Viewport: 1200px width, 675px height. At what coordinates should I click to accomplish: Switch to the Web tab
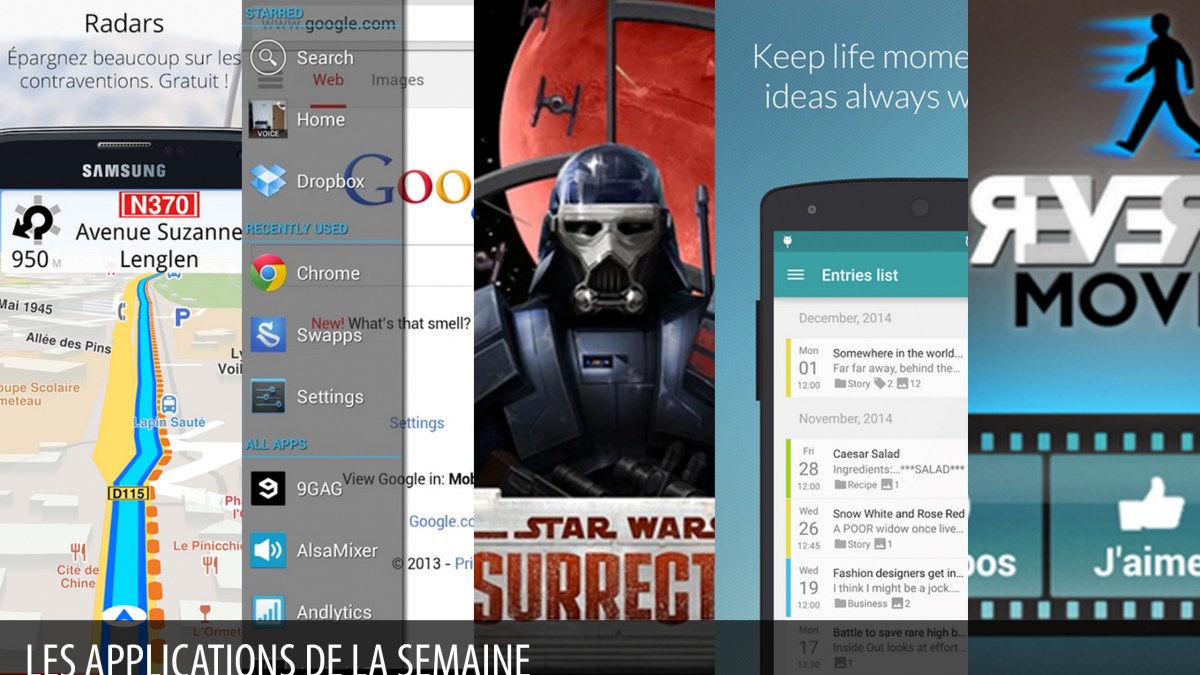click(x=328, y=81)
